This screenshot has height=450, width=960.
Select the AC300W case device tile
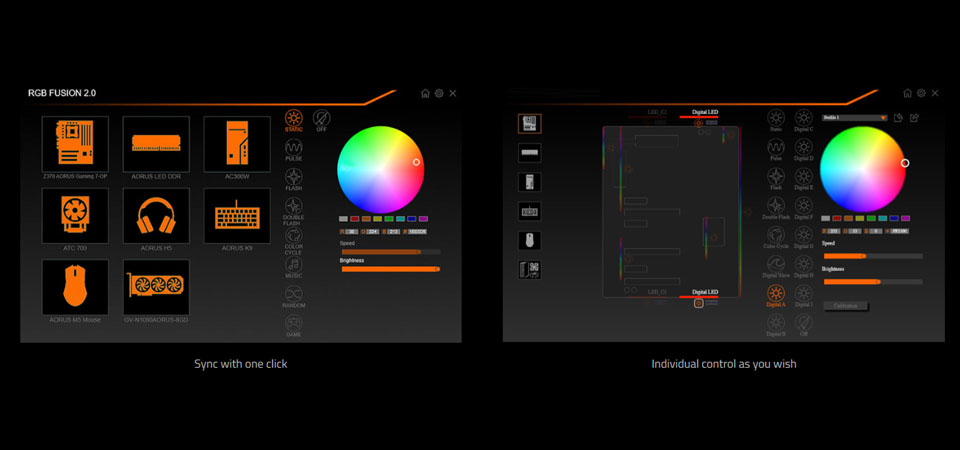(x=237, y=144)
